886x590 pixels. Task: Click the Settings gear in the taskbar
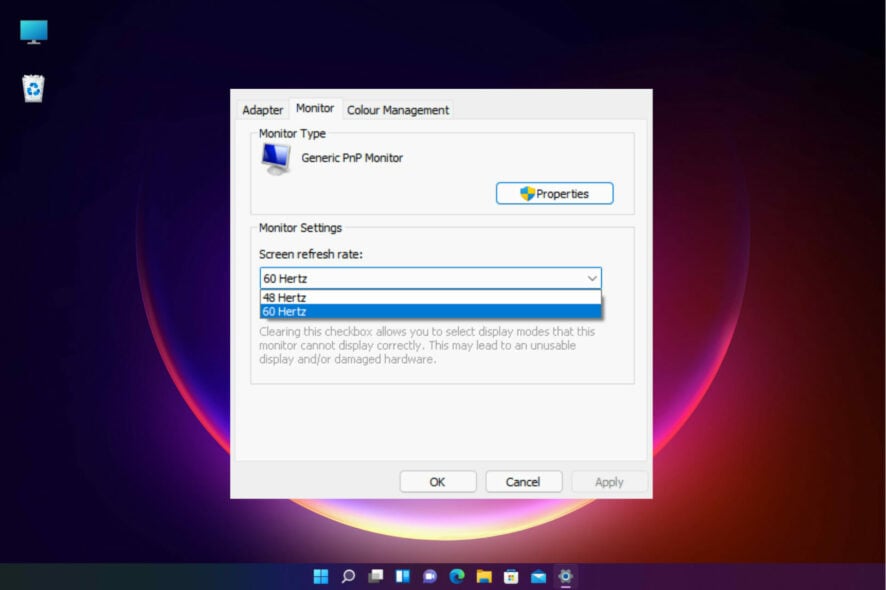coord(566,576)
